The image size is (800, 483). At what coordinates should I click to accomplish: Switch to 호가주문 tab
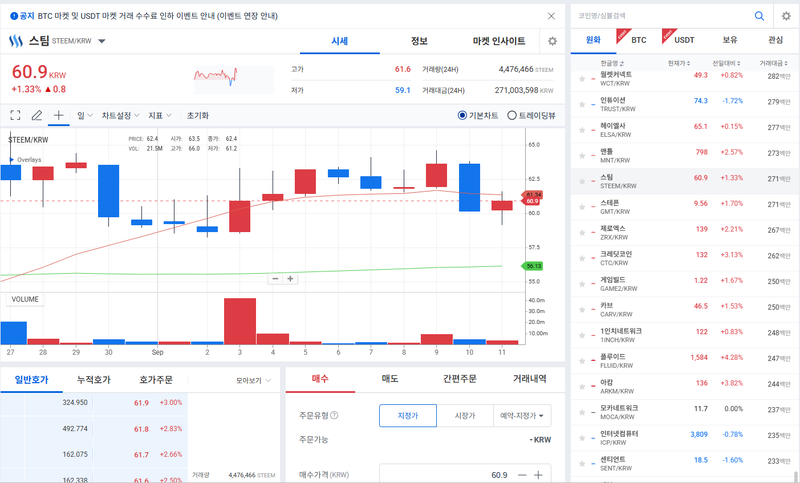tap(156, 380)
